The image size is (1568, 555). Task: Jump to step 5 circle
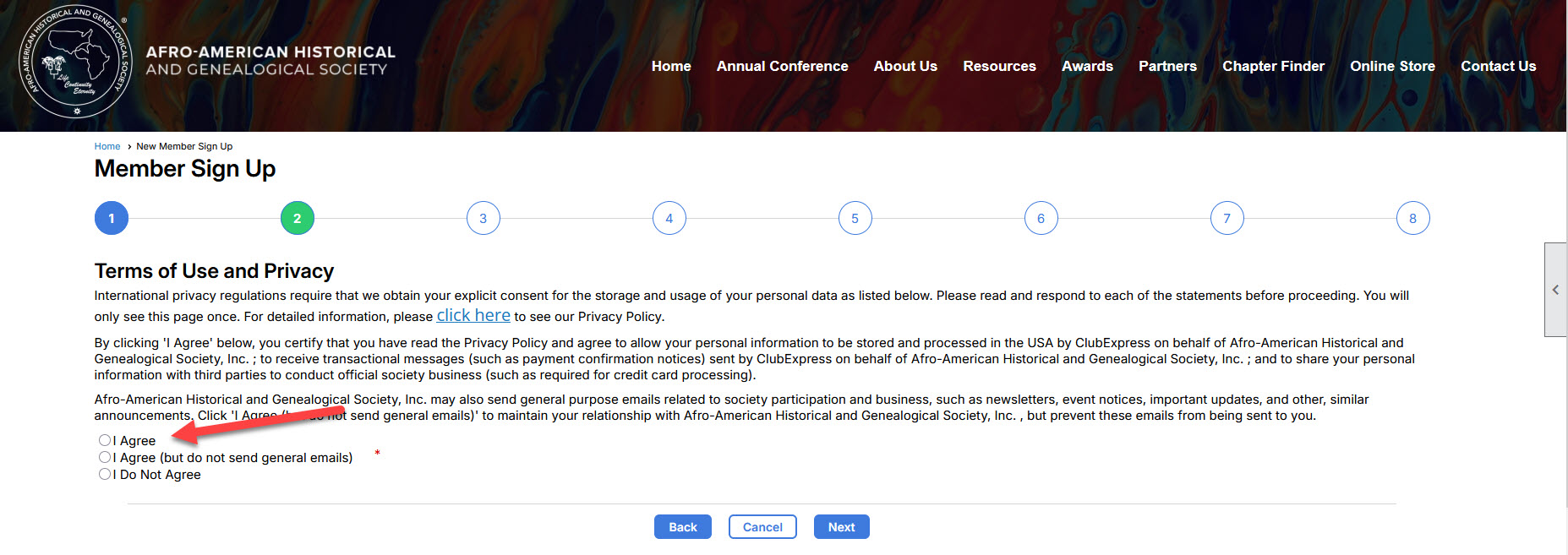(855, 218)
